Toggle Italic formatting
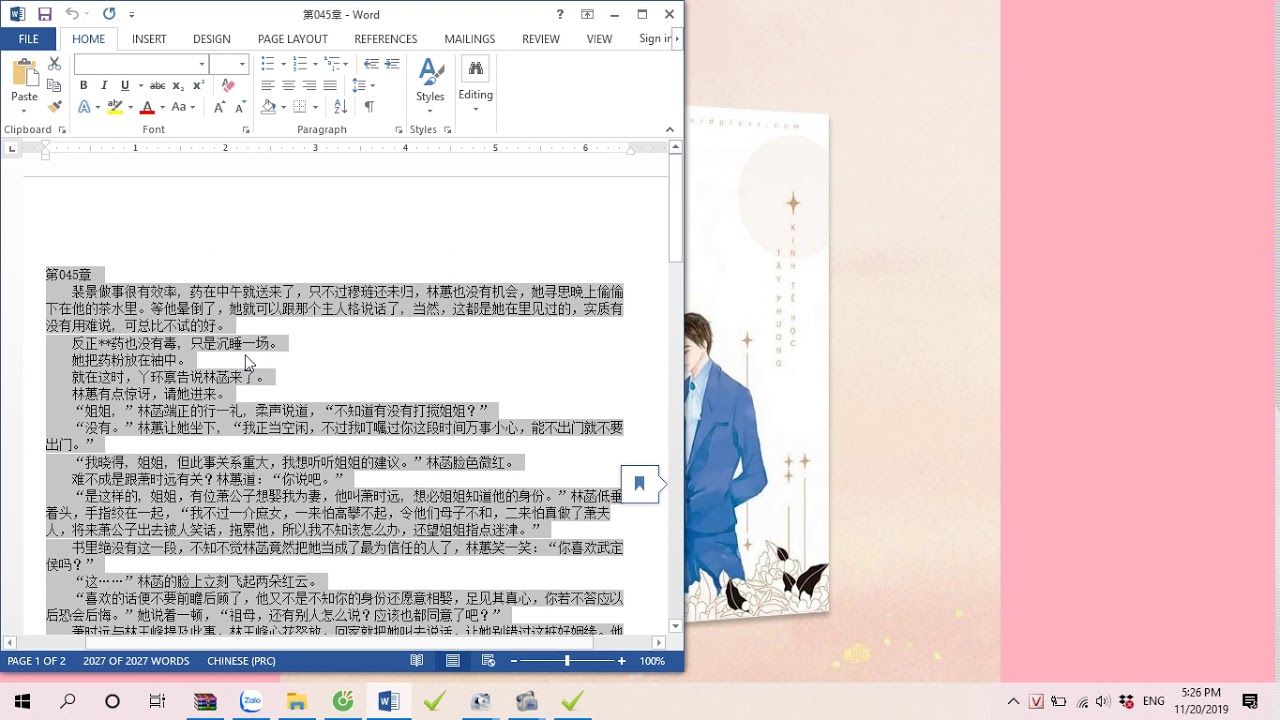This screenshot has width=1280, height=720. 104,86
